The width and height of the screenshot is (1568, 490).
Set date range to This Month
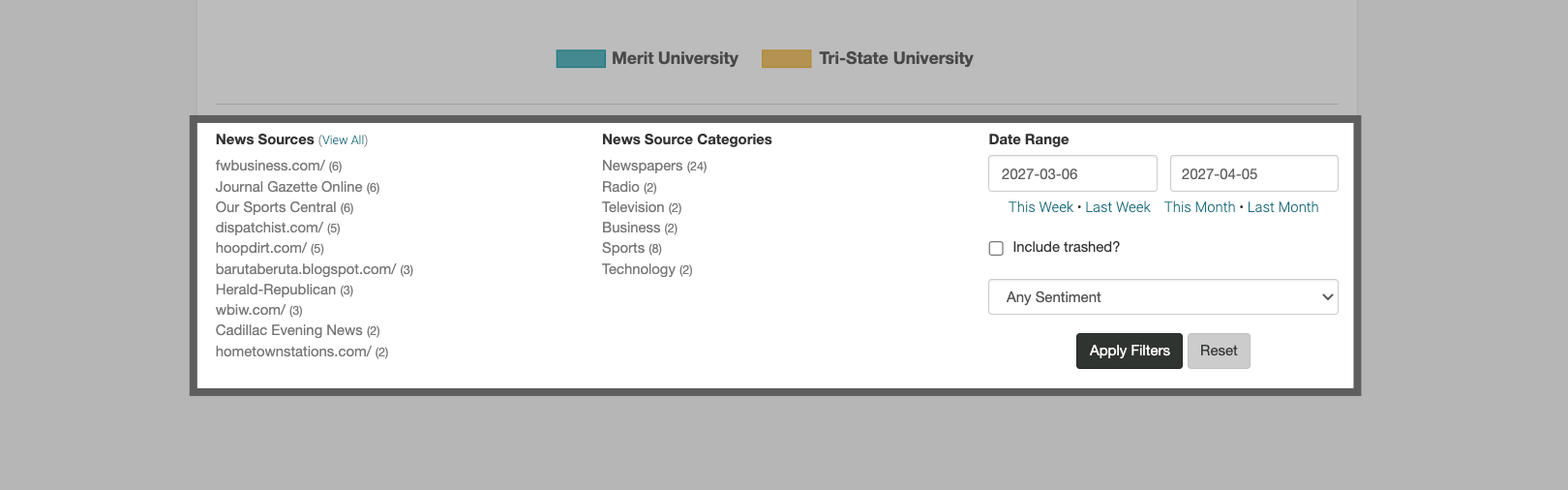tap(1199, 207)
